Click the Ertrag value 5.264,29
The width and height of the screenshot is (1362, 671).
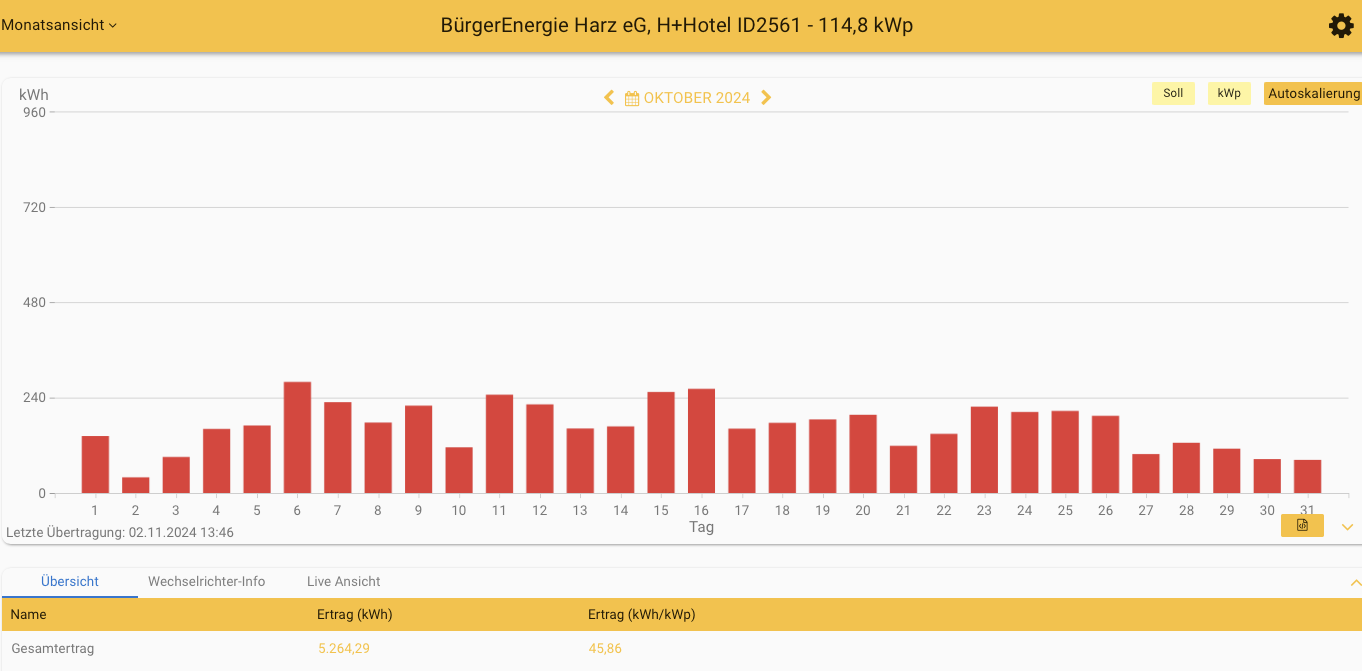343,648
